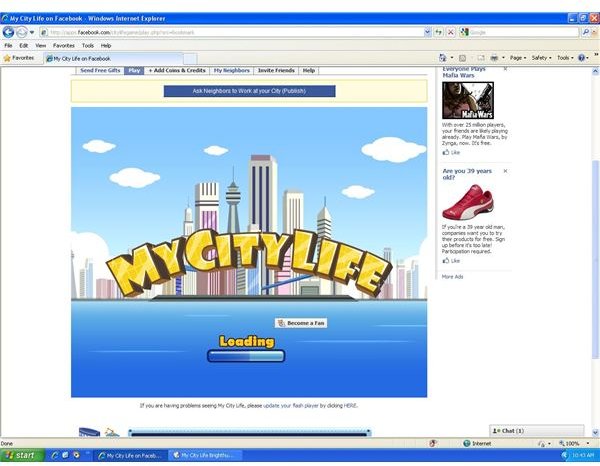Go back with the browser Back arrow
The height and width of the screenshot is (466, 600).
click(8, 32)
